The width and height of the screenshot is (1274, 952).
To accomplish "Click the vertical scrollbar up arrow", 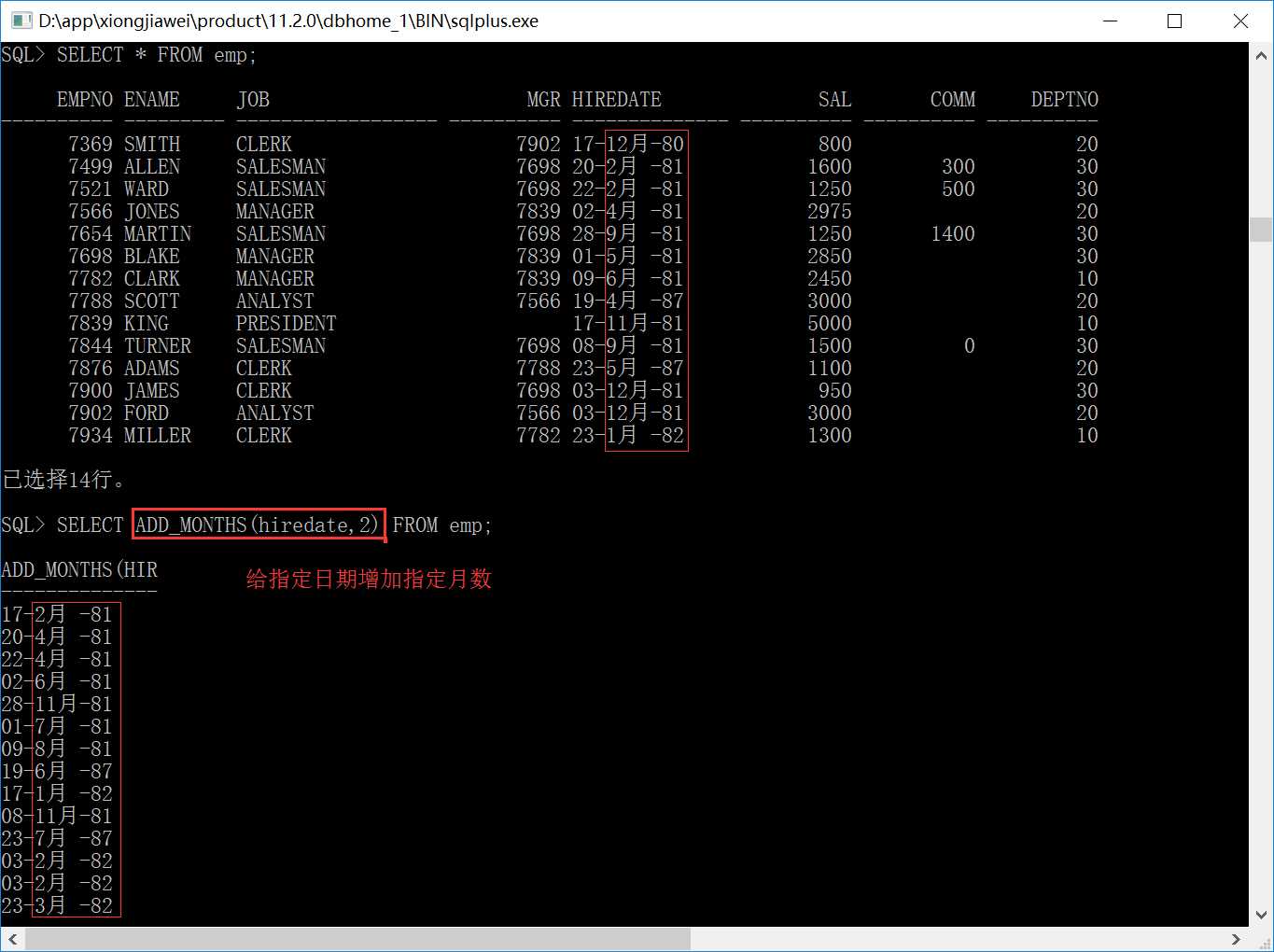I will [1261, 54].
